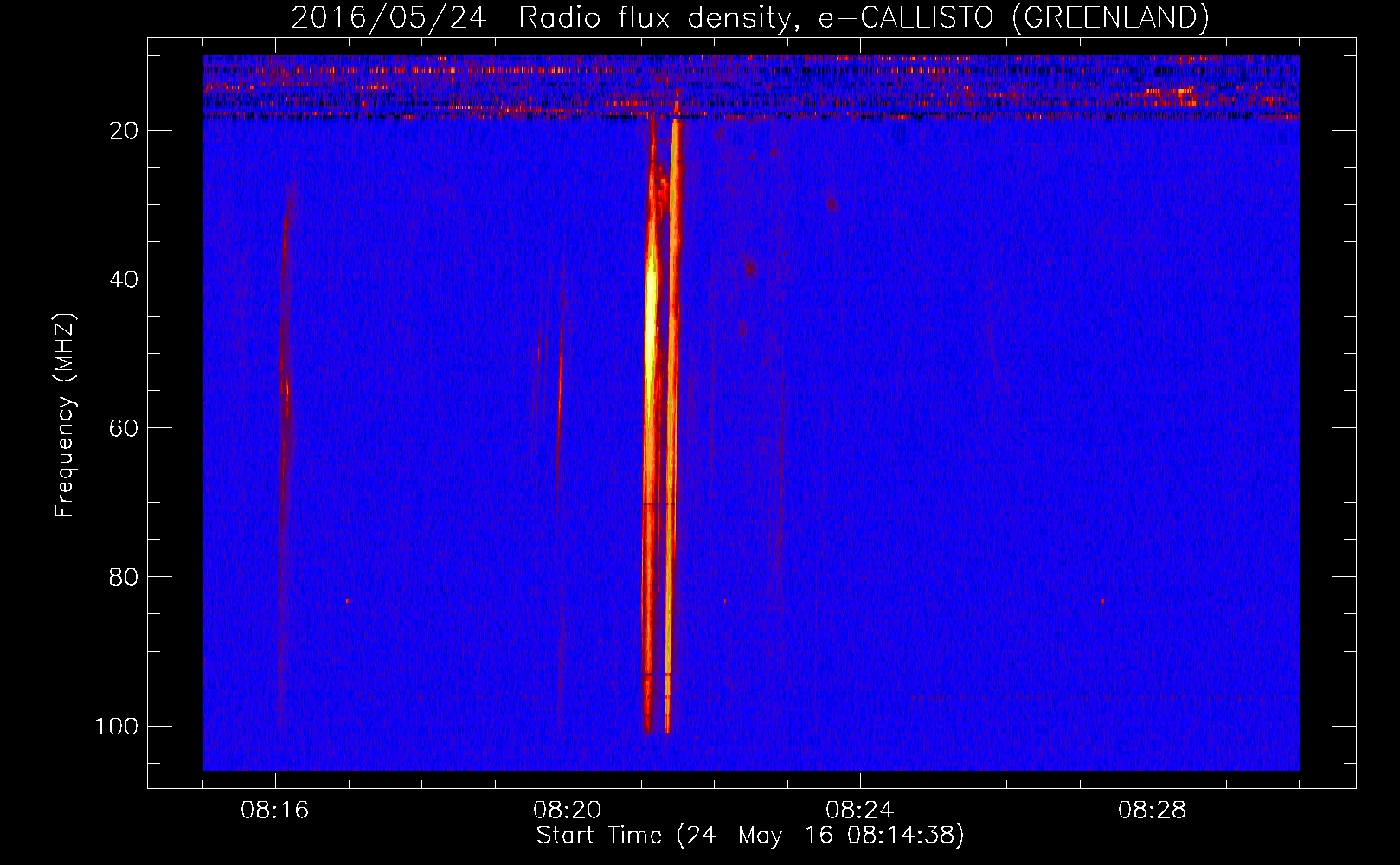
Task: Click the '08:24' time tick label
Action: (x=860, y=811)
